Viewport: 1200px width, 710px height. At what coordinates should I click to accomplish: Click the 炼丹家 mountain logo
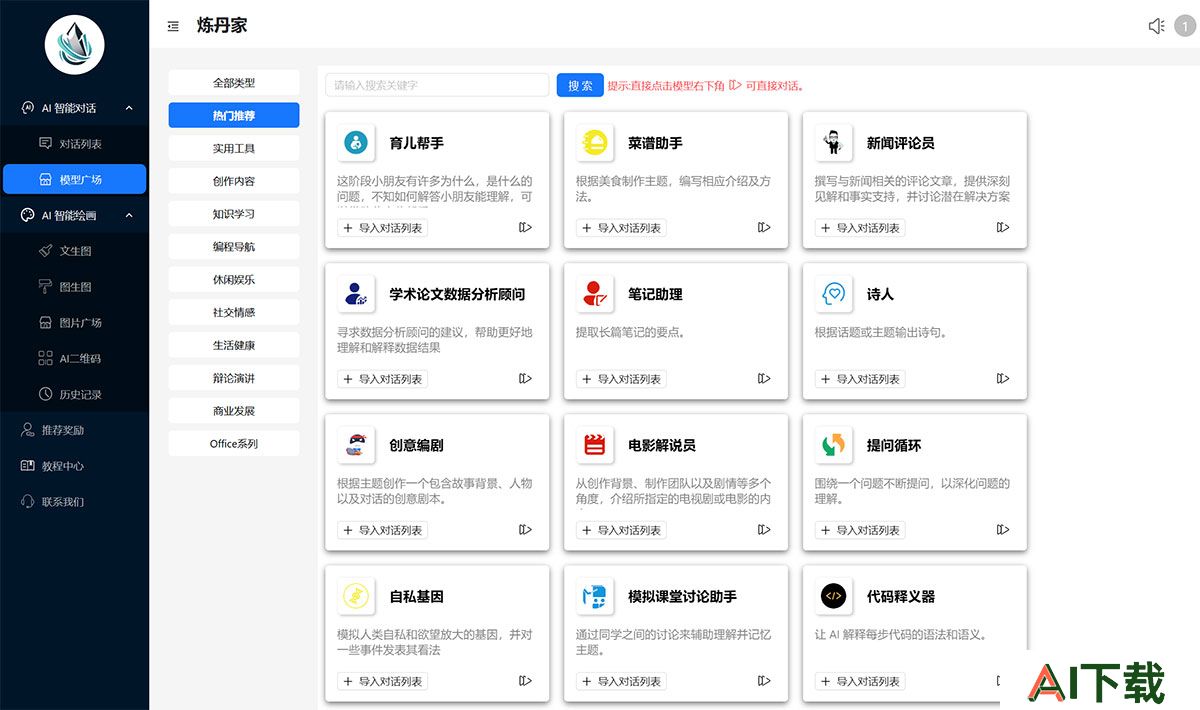click(x=75, y=45)
